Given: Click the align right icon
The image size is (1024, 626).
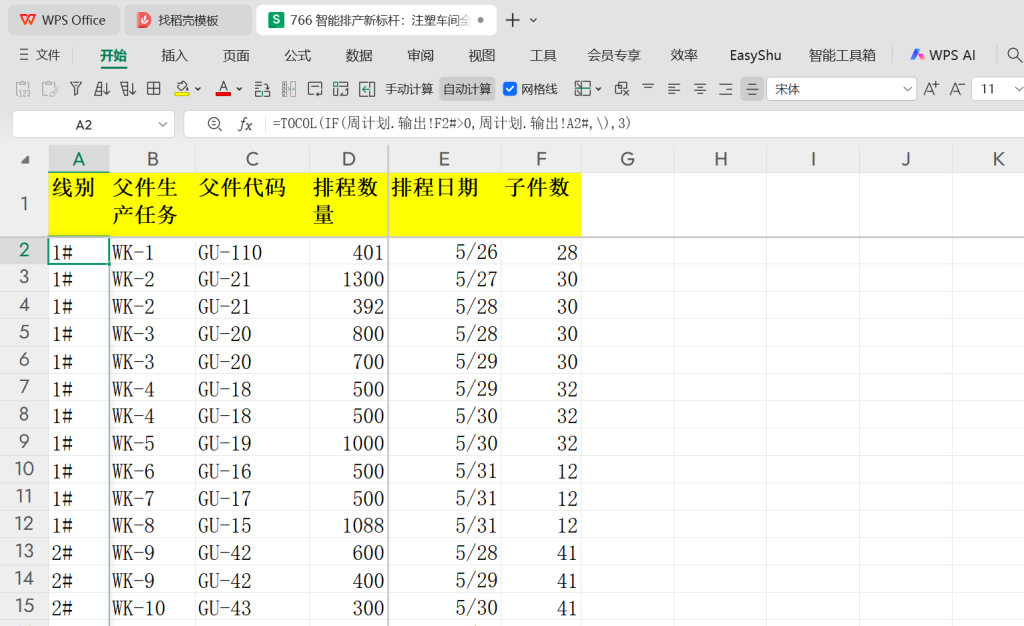Looking at the screenshot, I should (x=726, y=89).
